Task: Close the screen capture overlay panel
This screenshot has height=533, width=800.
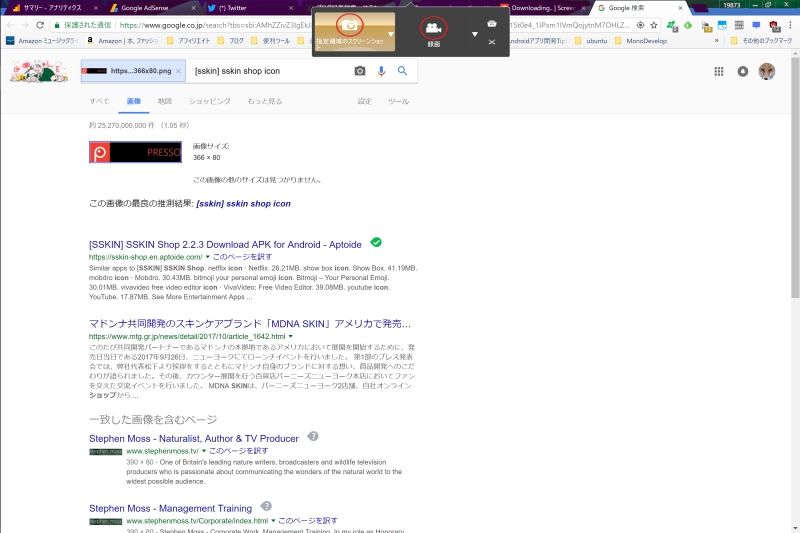Action: click(492, 42)
